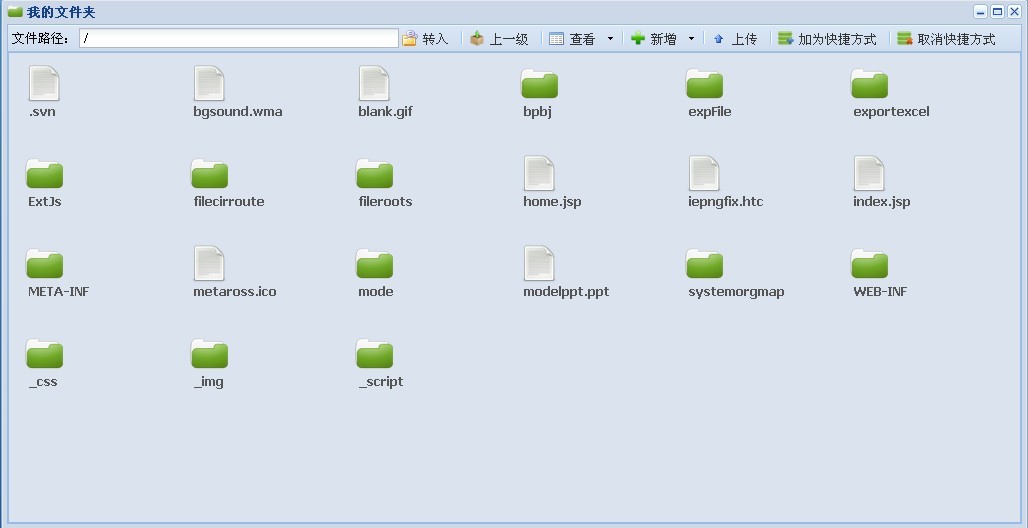
Task: Click the blank.gif name label
Action: pos(386,112)
